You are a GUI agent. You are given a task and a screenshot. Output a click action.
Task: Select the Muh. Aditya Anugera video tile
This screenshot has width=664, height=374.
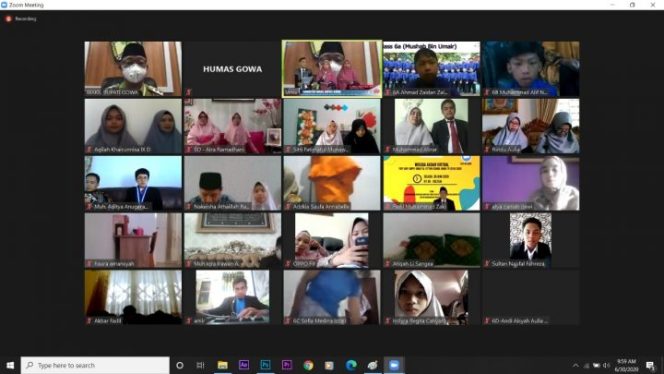pyautogui.click(x=133, y=183)
